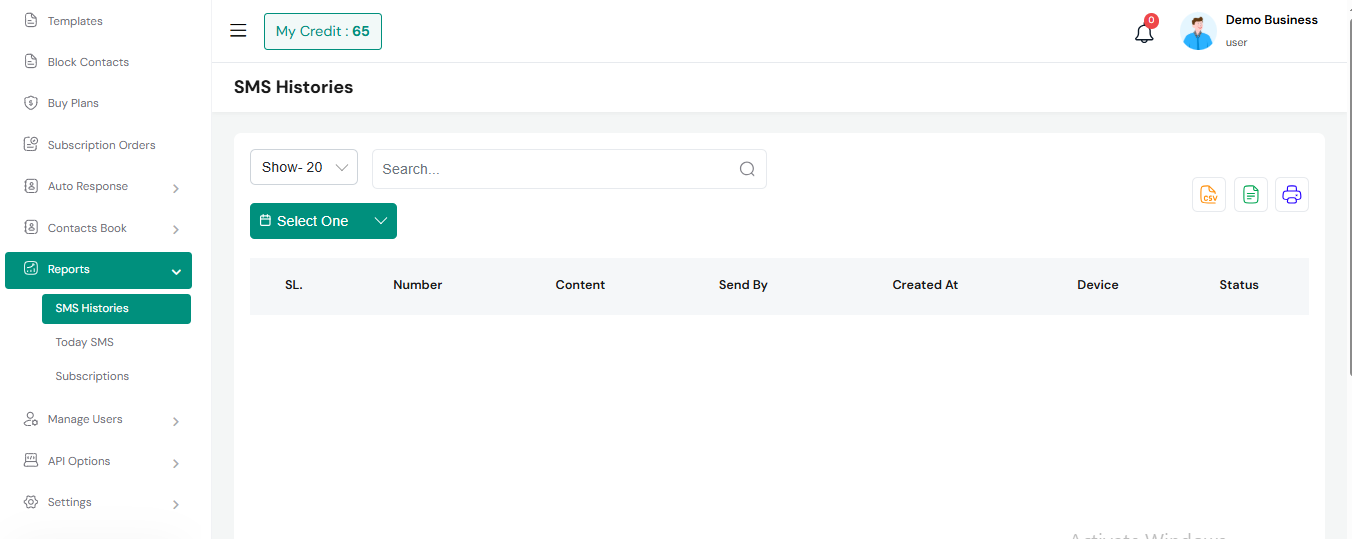Open the notification bell
Viewport: 1352px width, 539px height.
click(1144, 33)
